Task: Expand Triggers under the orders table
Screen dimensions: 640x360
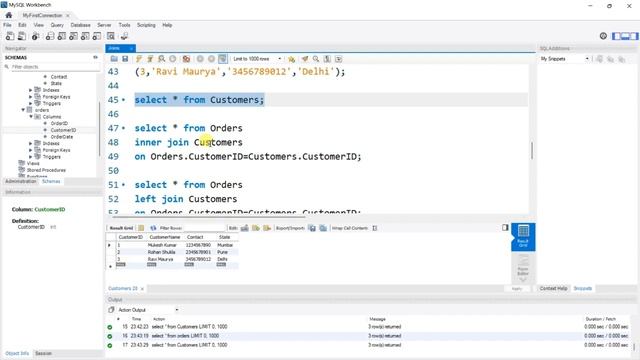Action: point(31,157)
